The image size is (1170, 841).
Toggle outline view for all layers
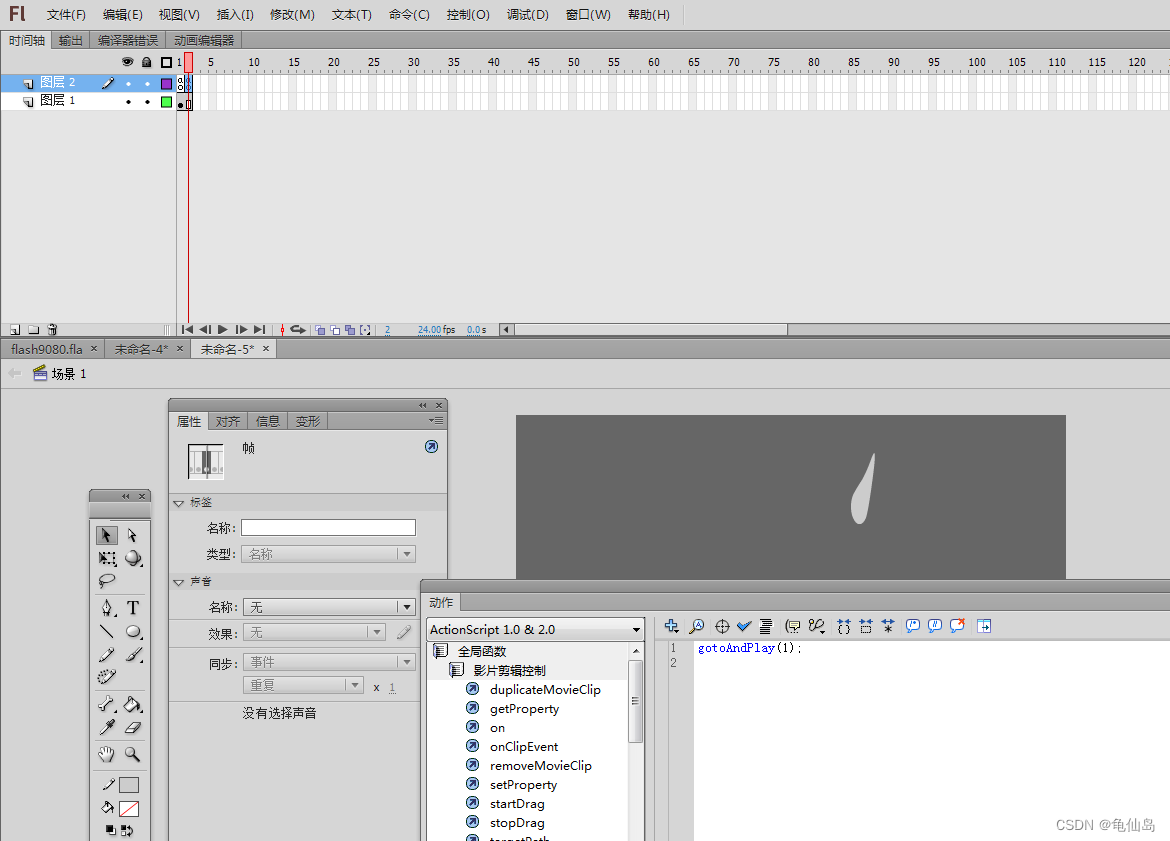[166, 62]
